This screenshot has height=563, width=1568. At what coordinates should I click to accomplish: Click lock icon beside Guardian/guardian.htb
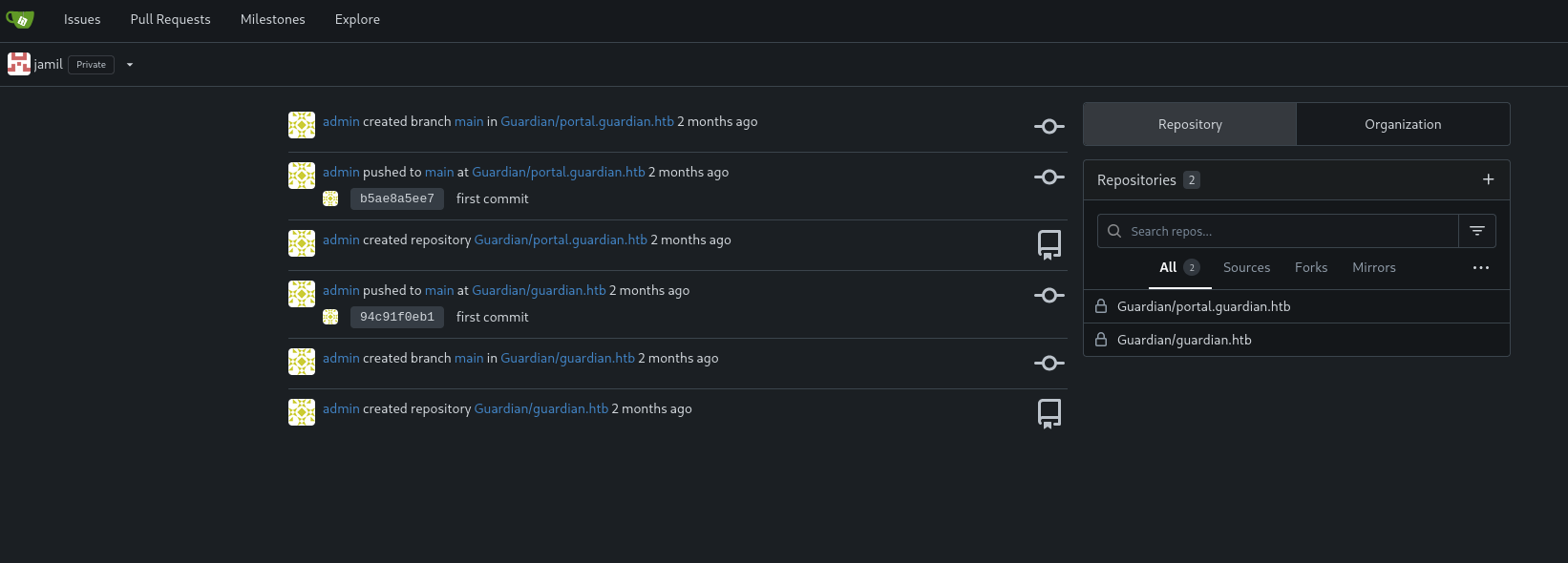point(1101,340)
